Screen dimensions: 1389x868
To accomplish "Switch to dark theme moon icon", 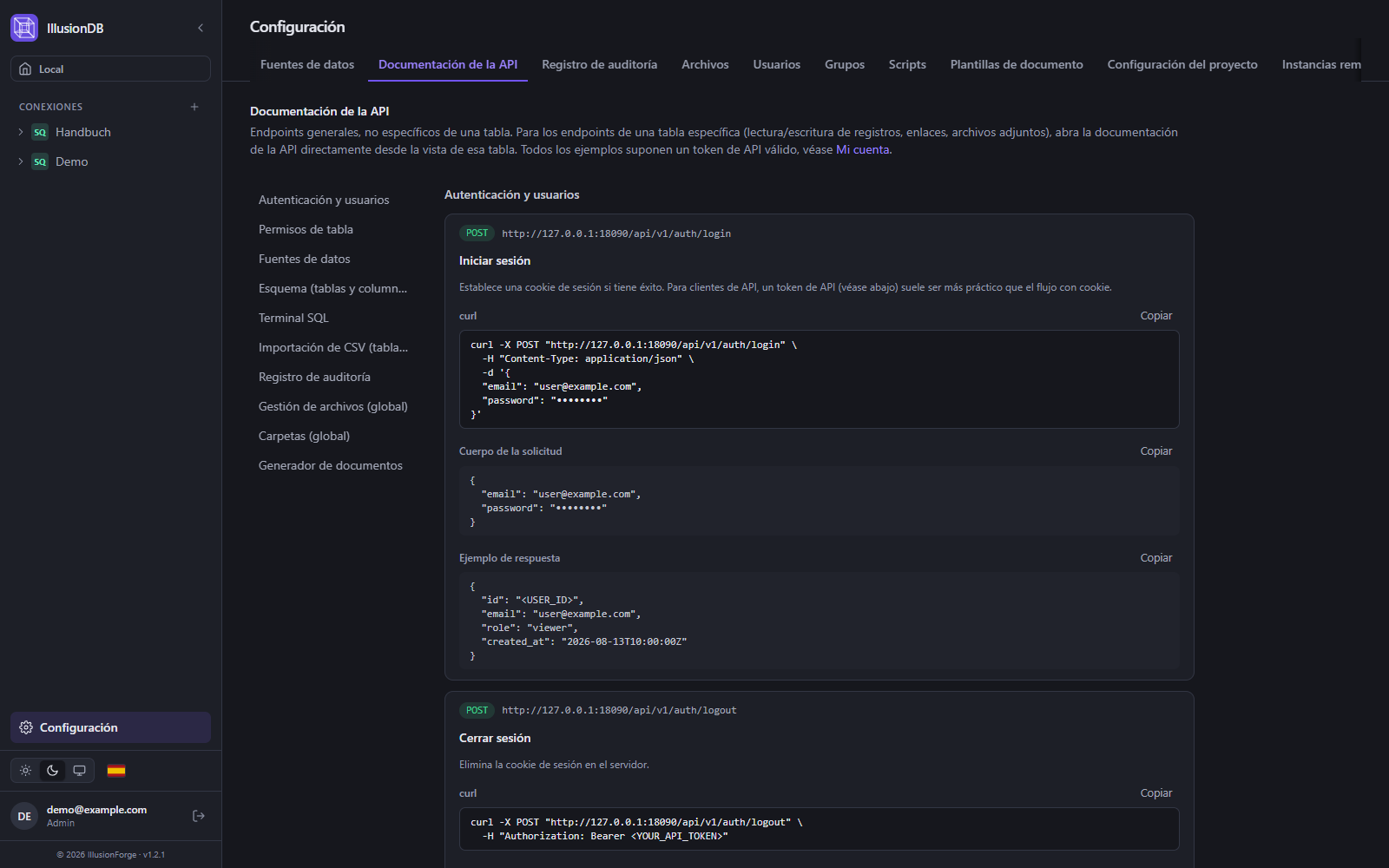I will 53,770.
